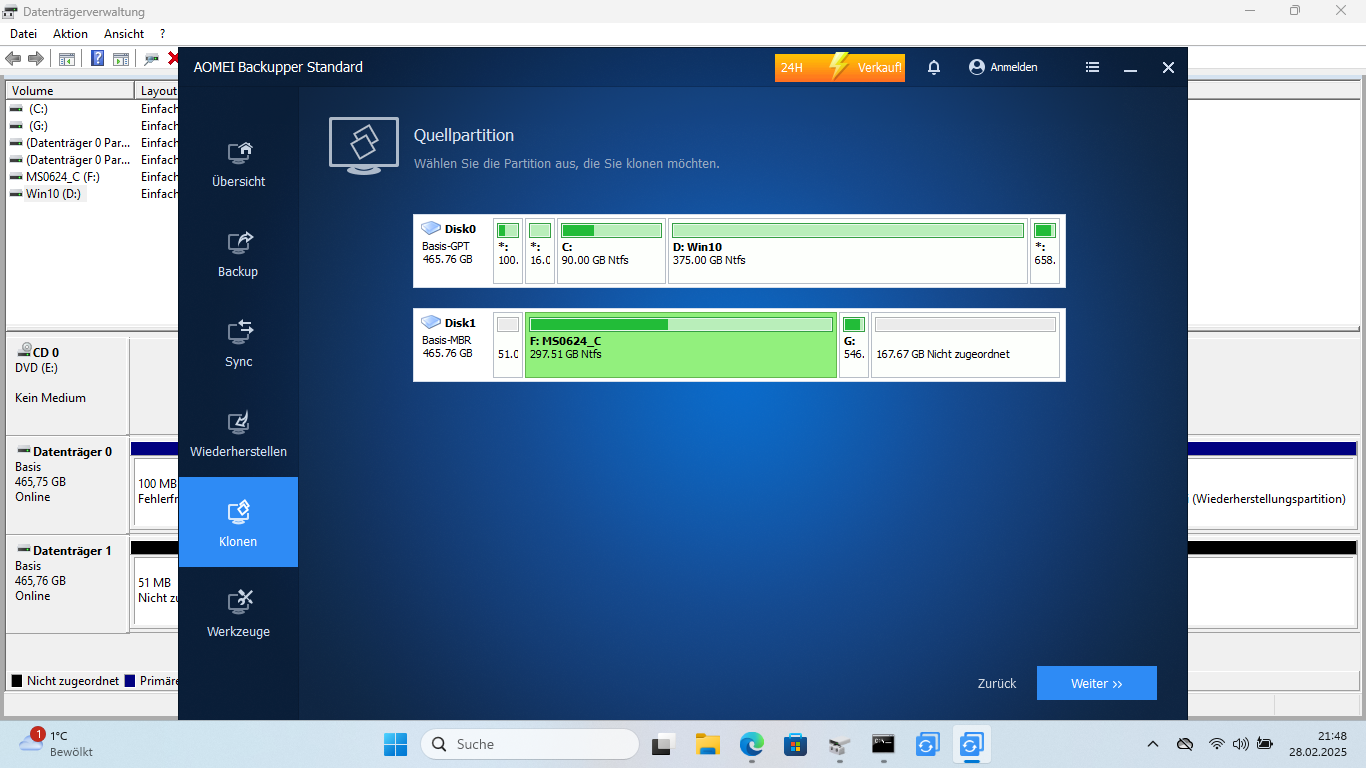Click the 51 MB area on Datenträger 1
The width and height of the screenshot is (1366, 768).
tap(155, 590)
